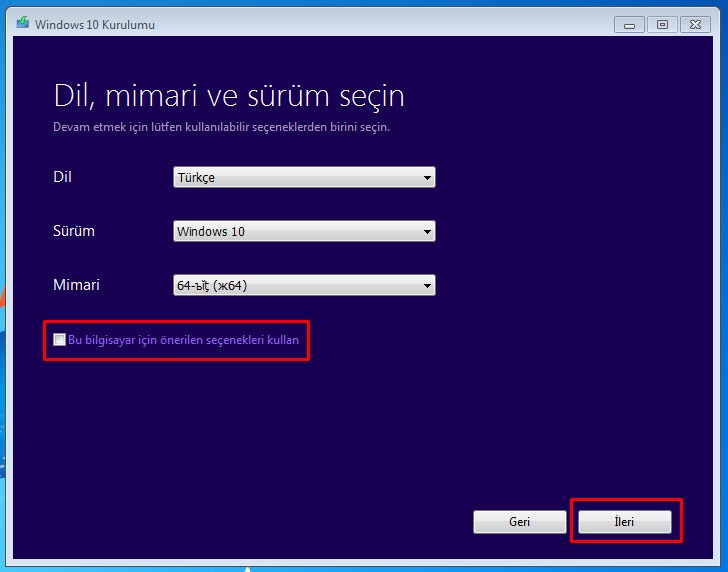Image resolution: width=728 pixels, height=572 pixels.
Task: Click the Windows 10 Kurulumu title bar icon
Action: coord(22,24)
